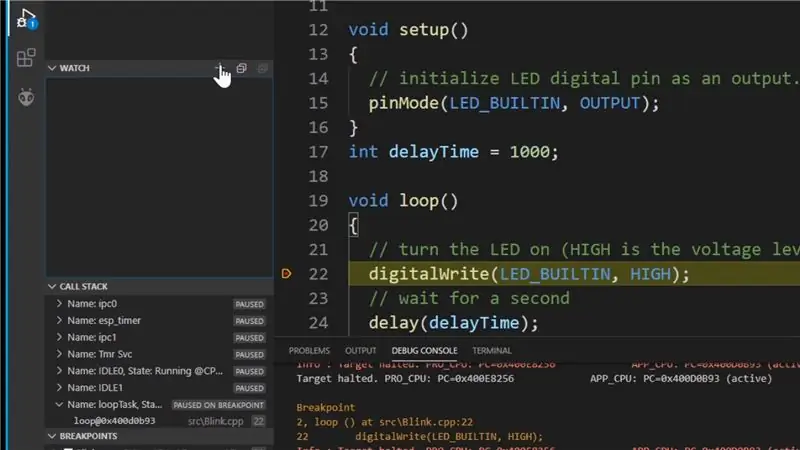Collapse the WATCH section
The width and height of the screenshot is (800, 450).
tap(52, 68)
